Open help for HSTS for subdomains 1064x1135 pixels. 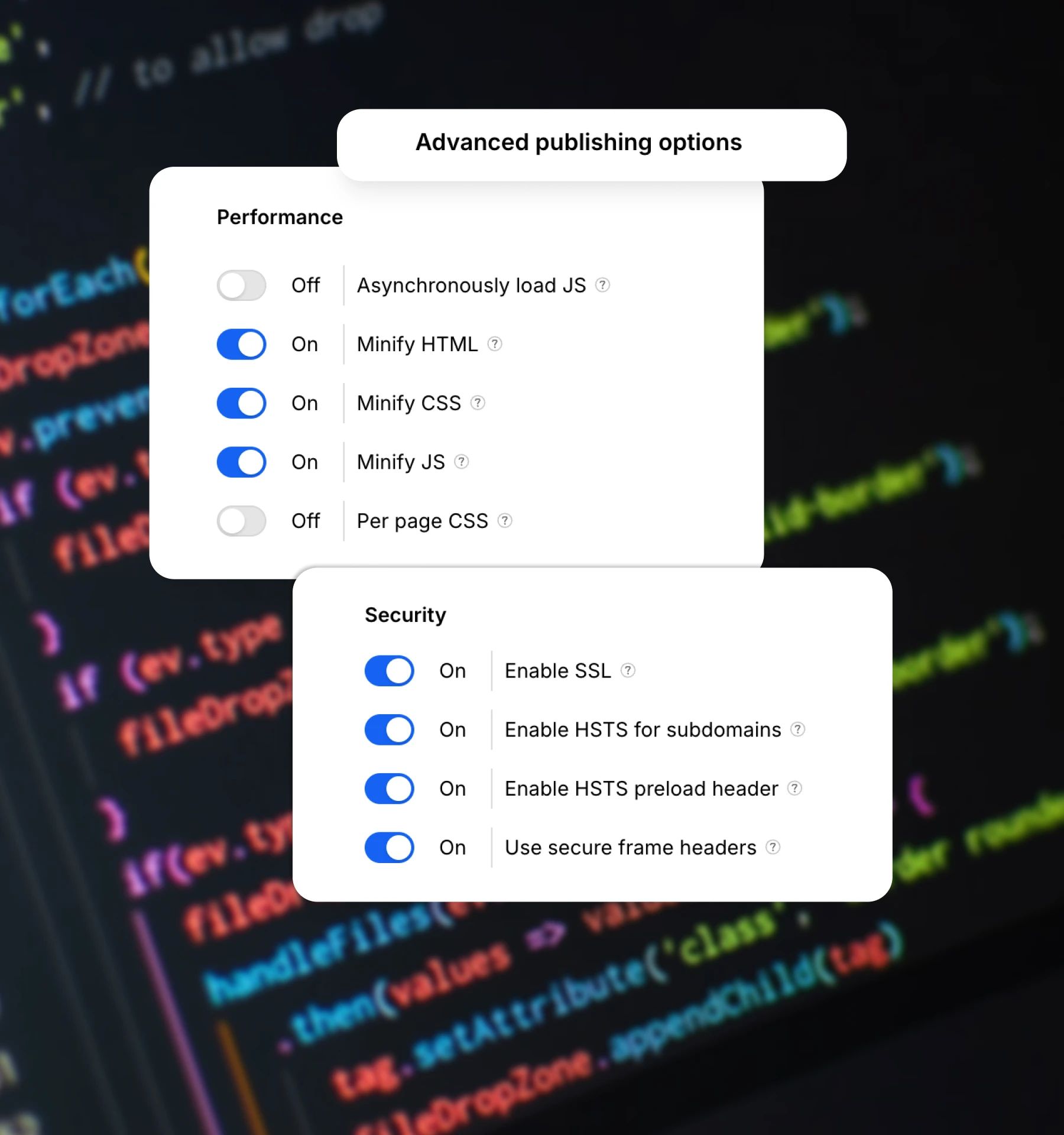coord(797,729)
